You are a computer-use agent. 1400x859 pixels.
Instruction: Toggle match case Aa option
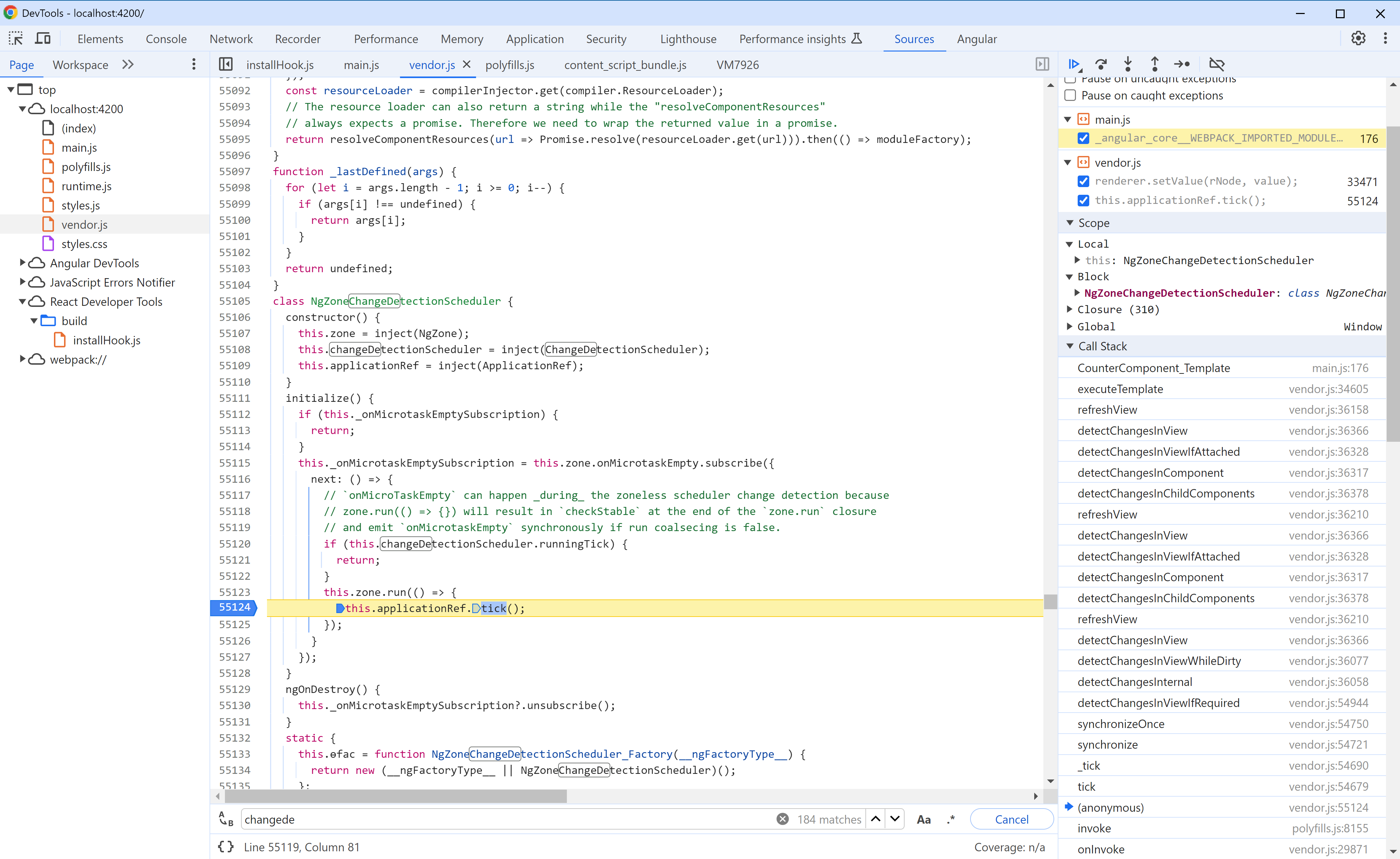click(x=924, y=819)
